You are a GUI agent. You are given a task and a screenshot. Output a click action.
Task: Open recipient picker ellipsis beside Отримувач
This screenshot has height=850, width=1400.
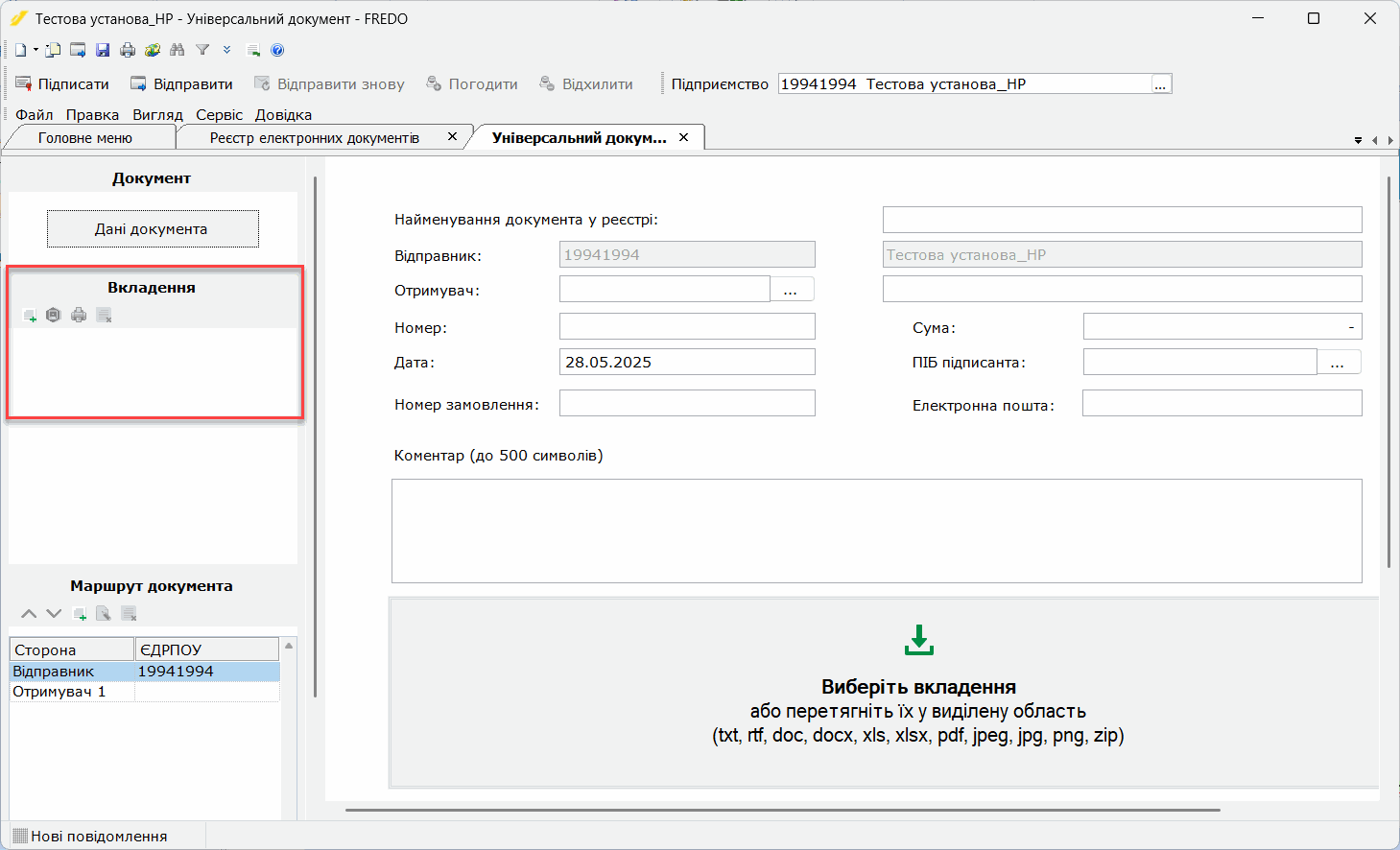[x=792, y=289]
